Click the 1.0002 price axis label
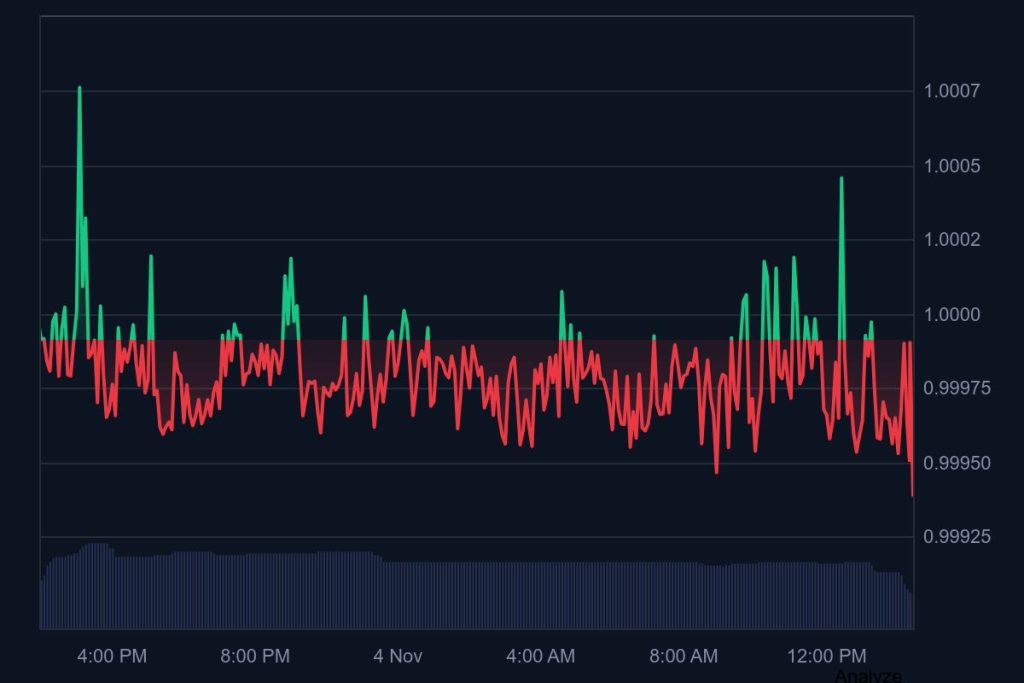The image size is (1024, 683). (x=951, y=240)
